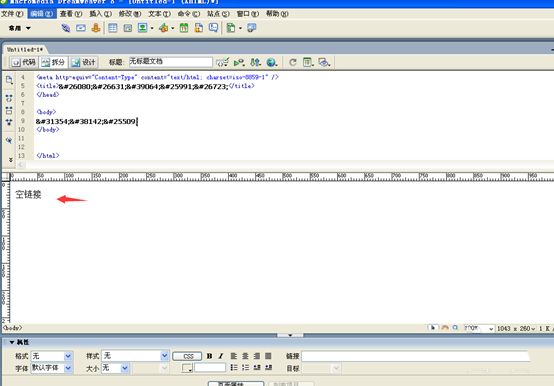Click the text outdent button
Screen dimensions: 554x386
(x=257, y=368)
